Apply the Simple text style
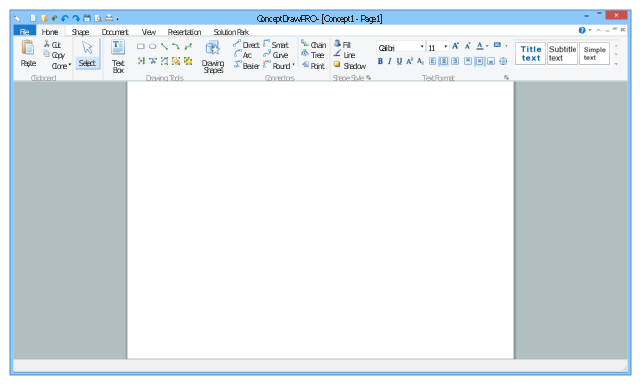Screen dimensions: 640x384 coord(594,53)
